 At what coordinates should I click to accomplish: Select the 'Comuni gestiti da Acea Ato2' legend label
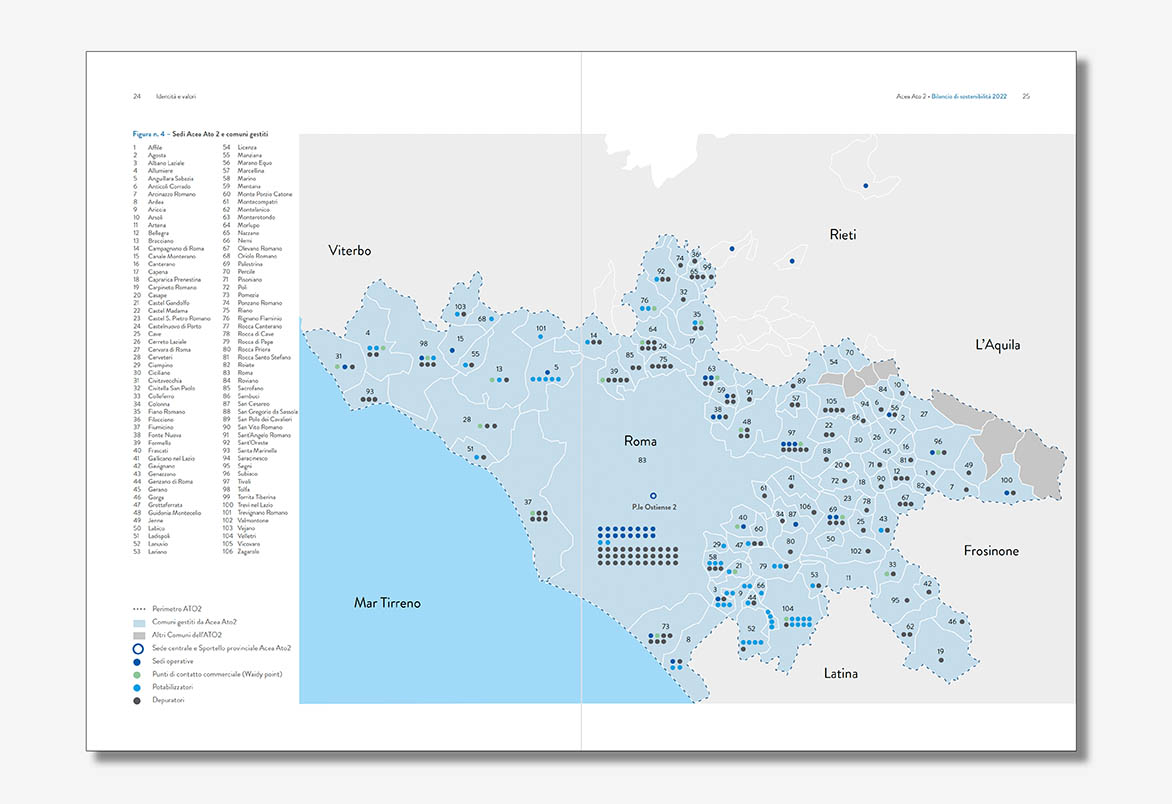194,622
